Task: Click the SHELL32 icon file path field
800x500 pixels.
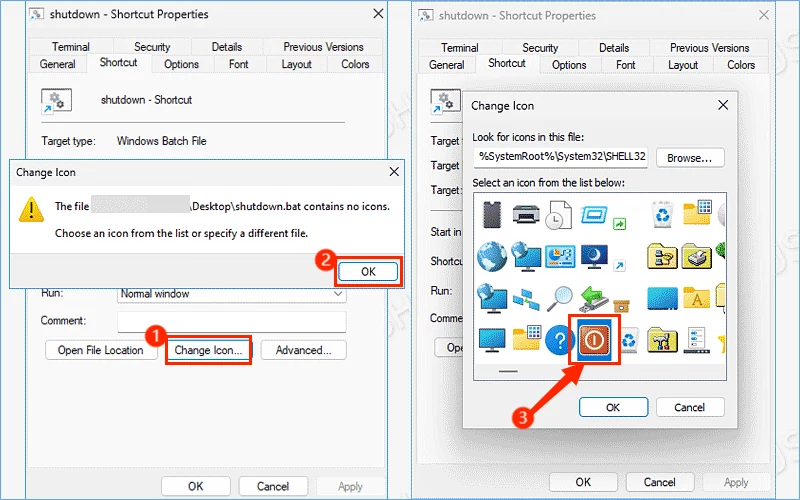Action: (x=560, y=157)
